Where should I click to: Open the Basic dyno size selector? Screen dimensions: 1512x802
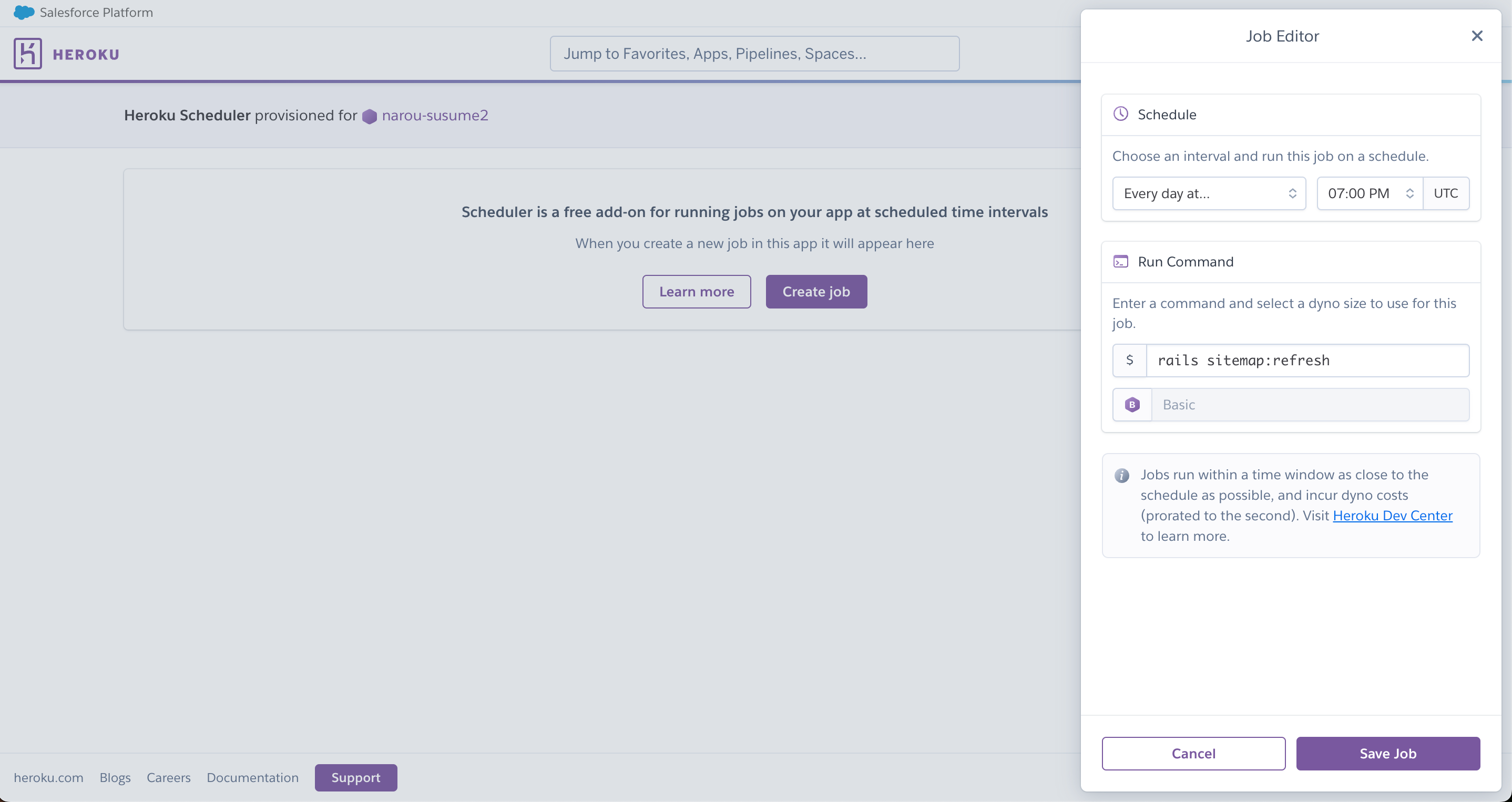(1310, 404)
